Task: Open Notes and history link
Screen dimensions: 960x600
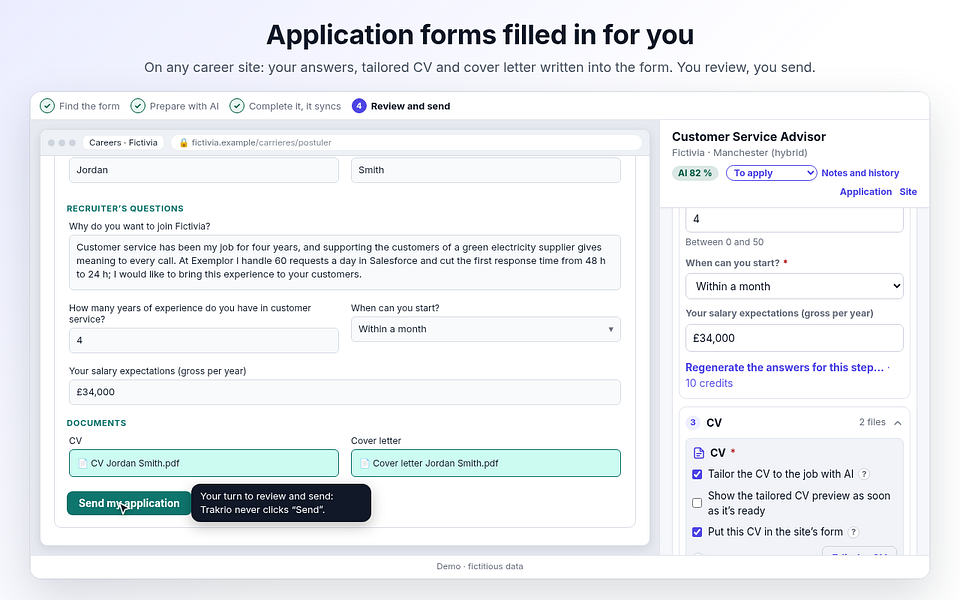Action: coord(860,173)
